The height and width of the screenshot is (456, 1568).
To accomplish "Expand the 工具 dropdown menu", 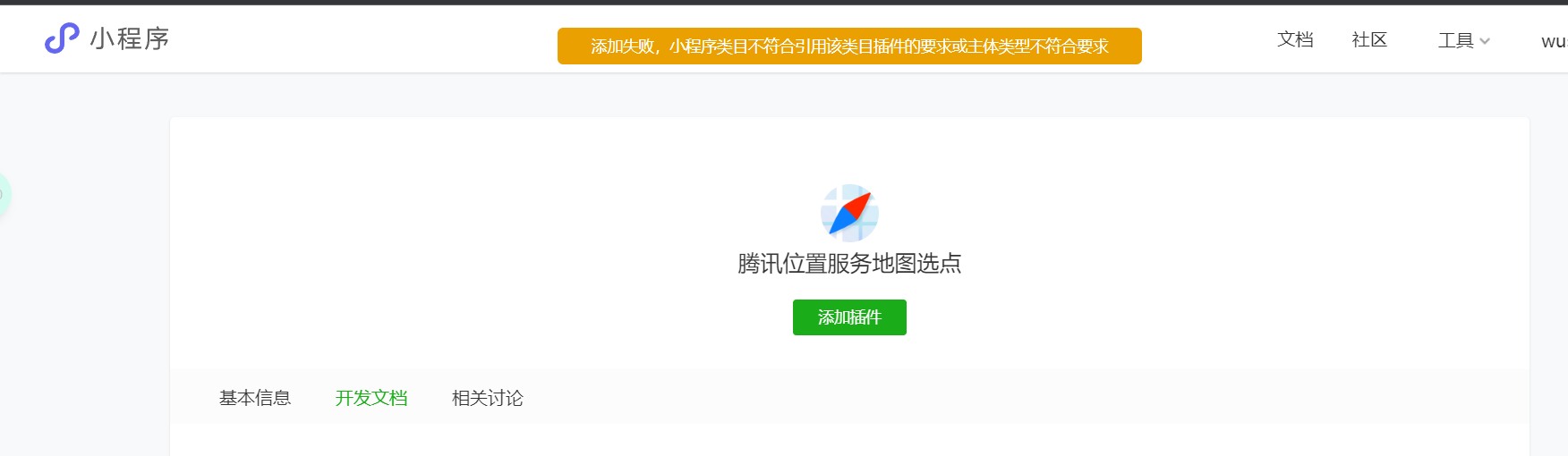I will click(x=1463, y=40).
